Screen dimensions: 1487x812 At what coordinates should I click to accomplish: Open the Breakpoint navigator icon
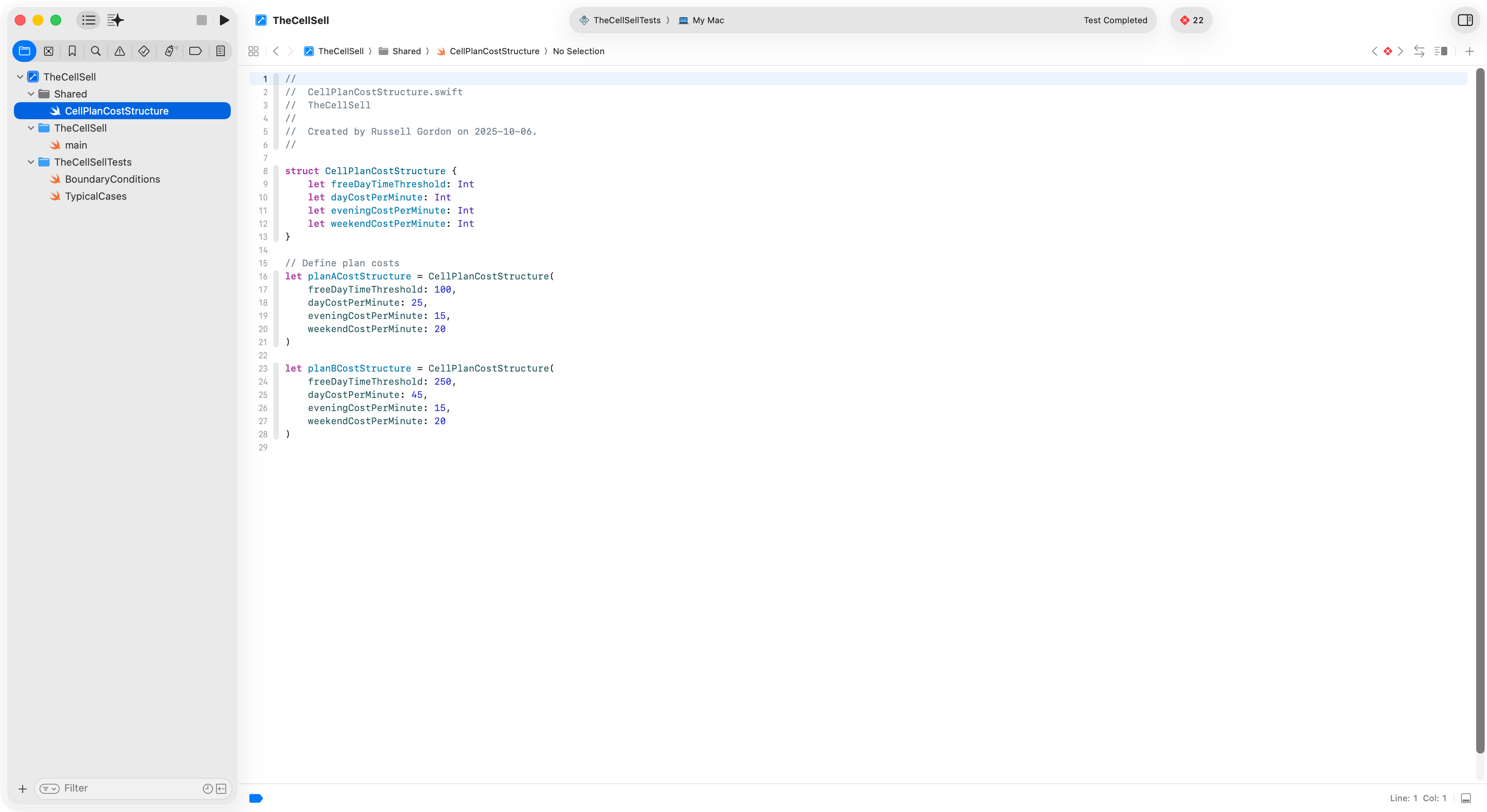195,51
